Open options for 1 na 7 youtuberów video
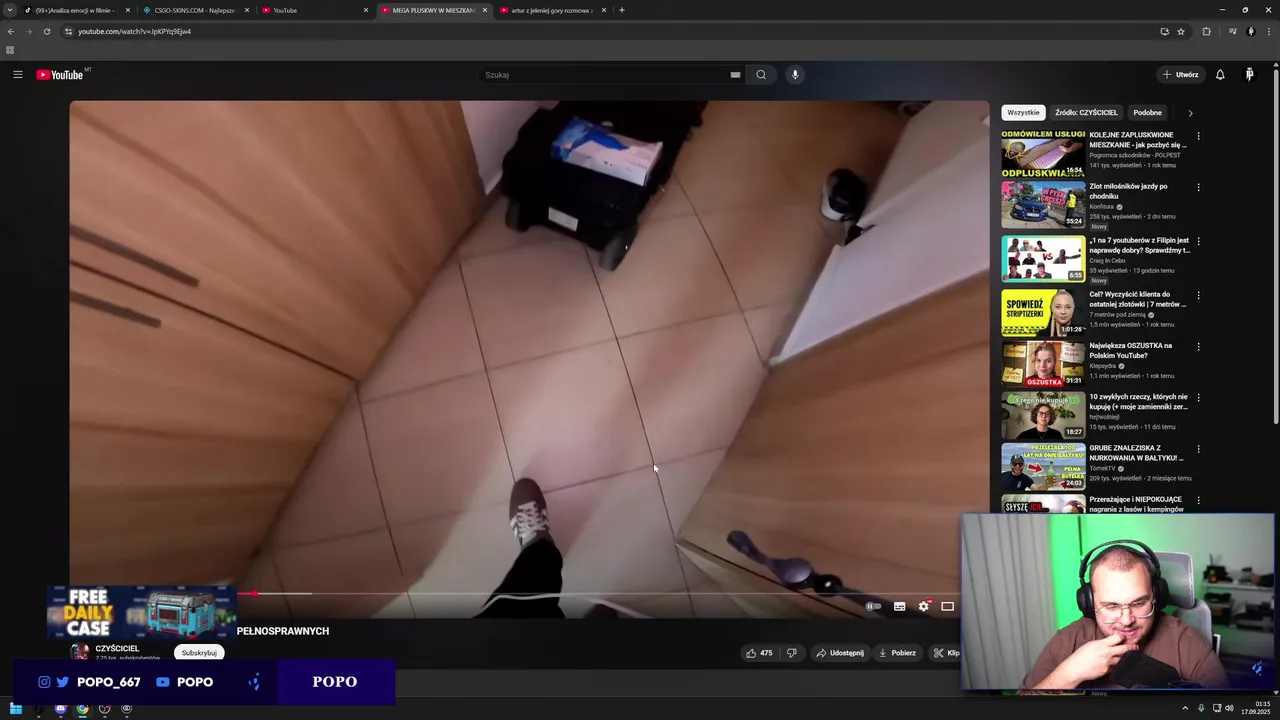This screenshot has width=1280, height=720. [1198, 241]
